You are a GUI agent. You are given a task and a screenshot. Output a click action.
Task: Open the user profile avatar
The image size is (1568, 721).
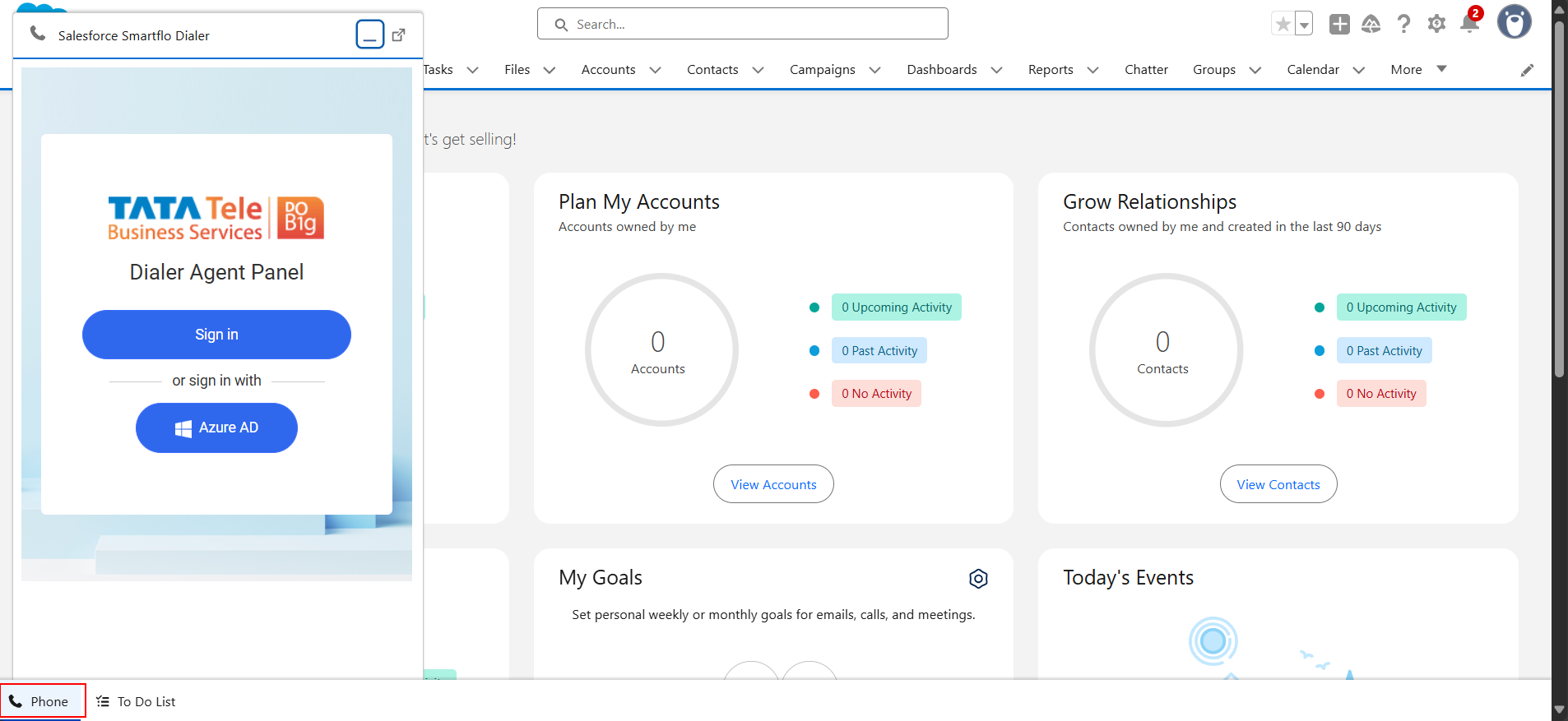point(1514,22)
